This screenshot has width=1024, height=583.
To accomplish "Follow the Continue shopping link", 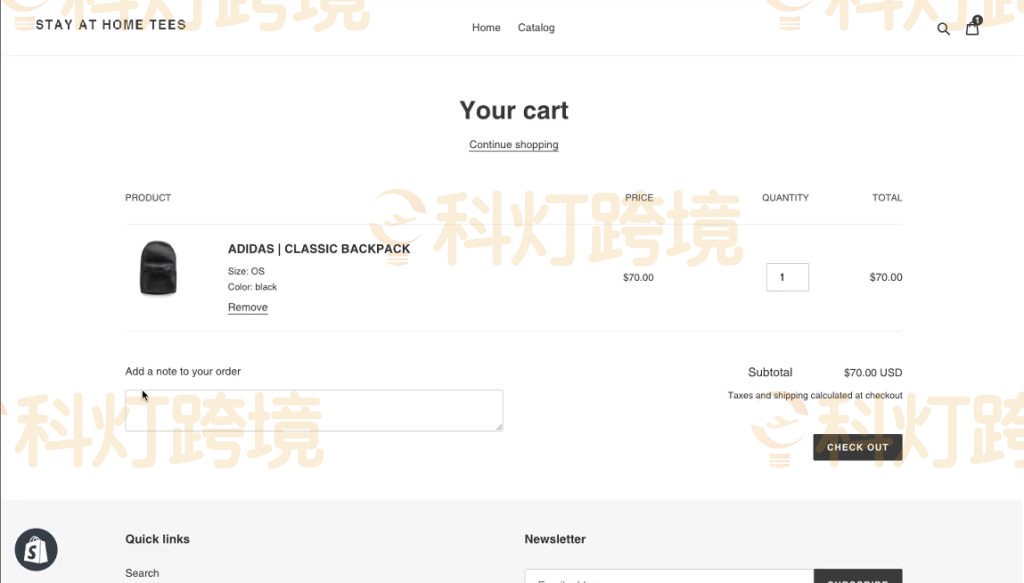I will coord(513,144).
